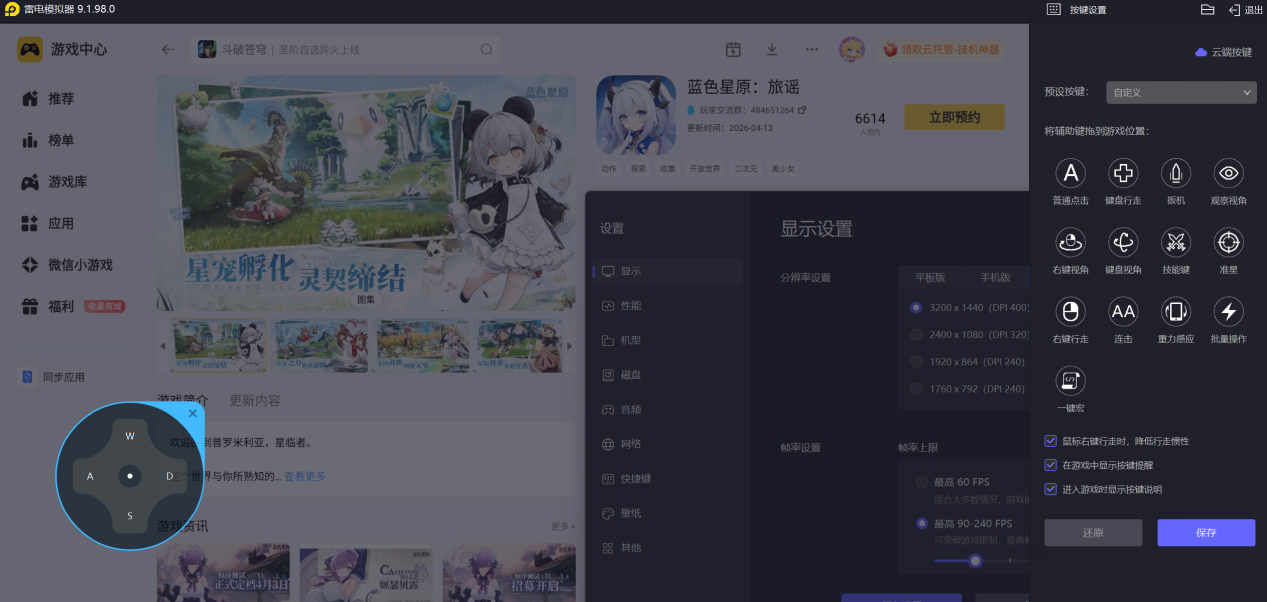Open 福利 in the sidebar
Image resolution: width=1267 pixels, height=602 pixels.
[x=61, y=306]
